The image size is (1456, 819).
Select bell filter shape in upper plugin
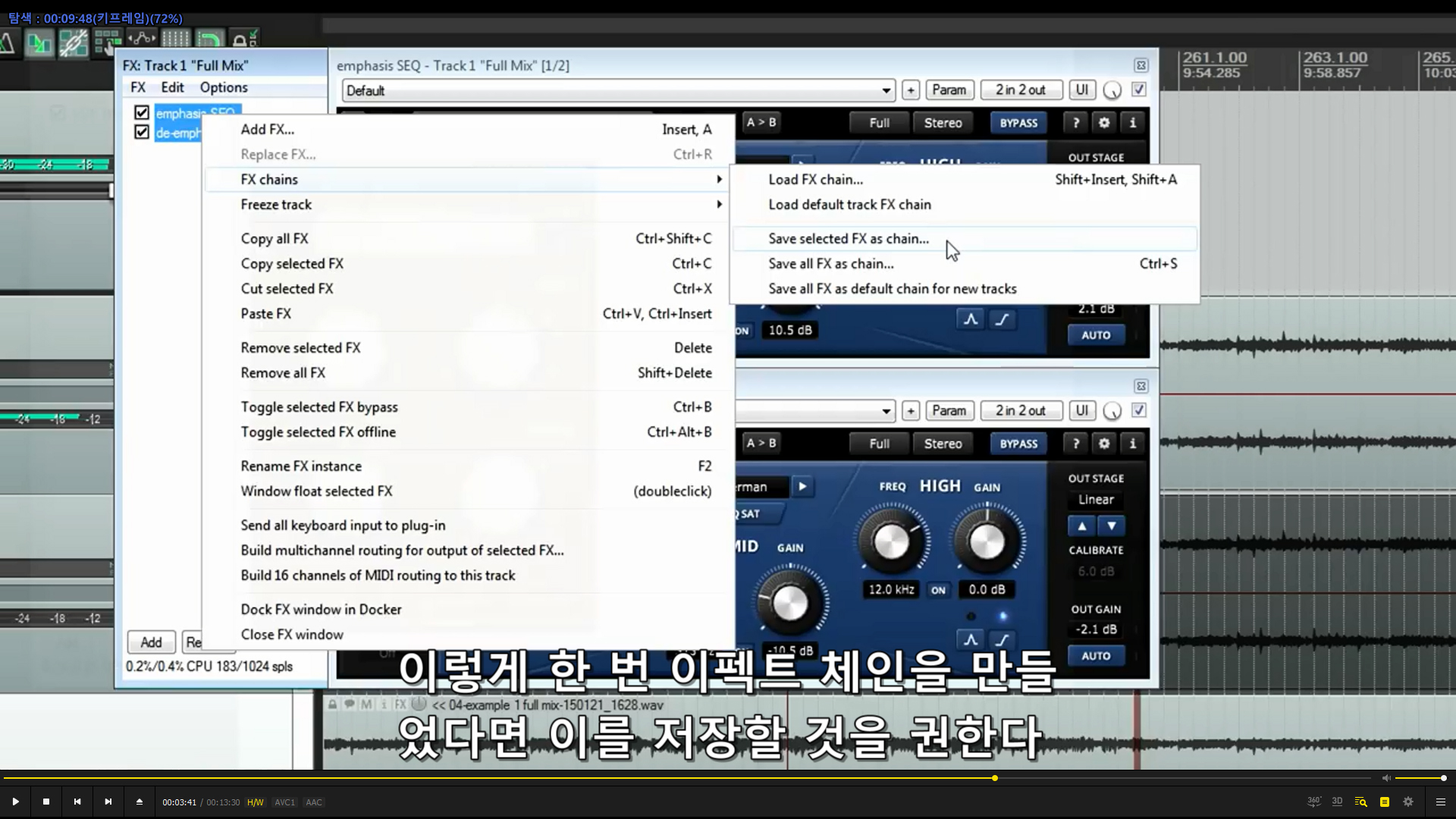click(971, 319)
